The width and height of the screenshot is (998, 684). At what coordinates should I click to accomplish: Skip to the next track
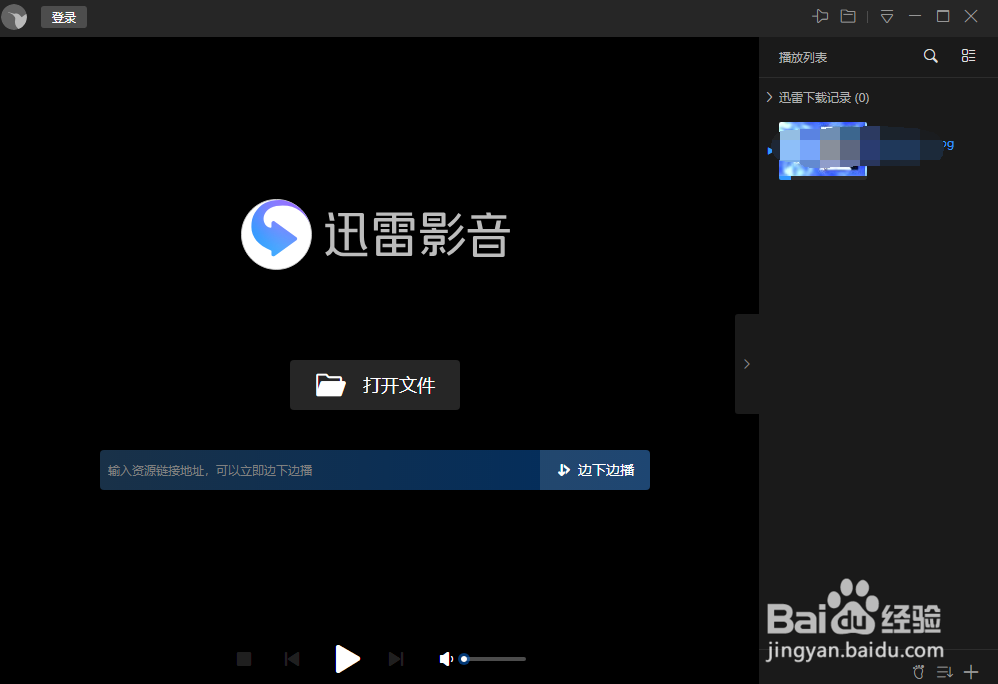(396, 659)
